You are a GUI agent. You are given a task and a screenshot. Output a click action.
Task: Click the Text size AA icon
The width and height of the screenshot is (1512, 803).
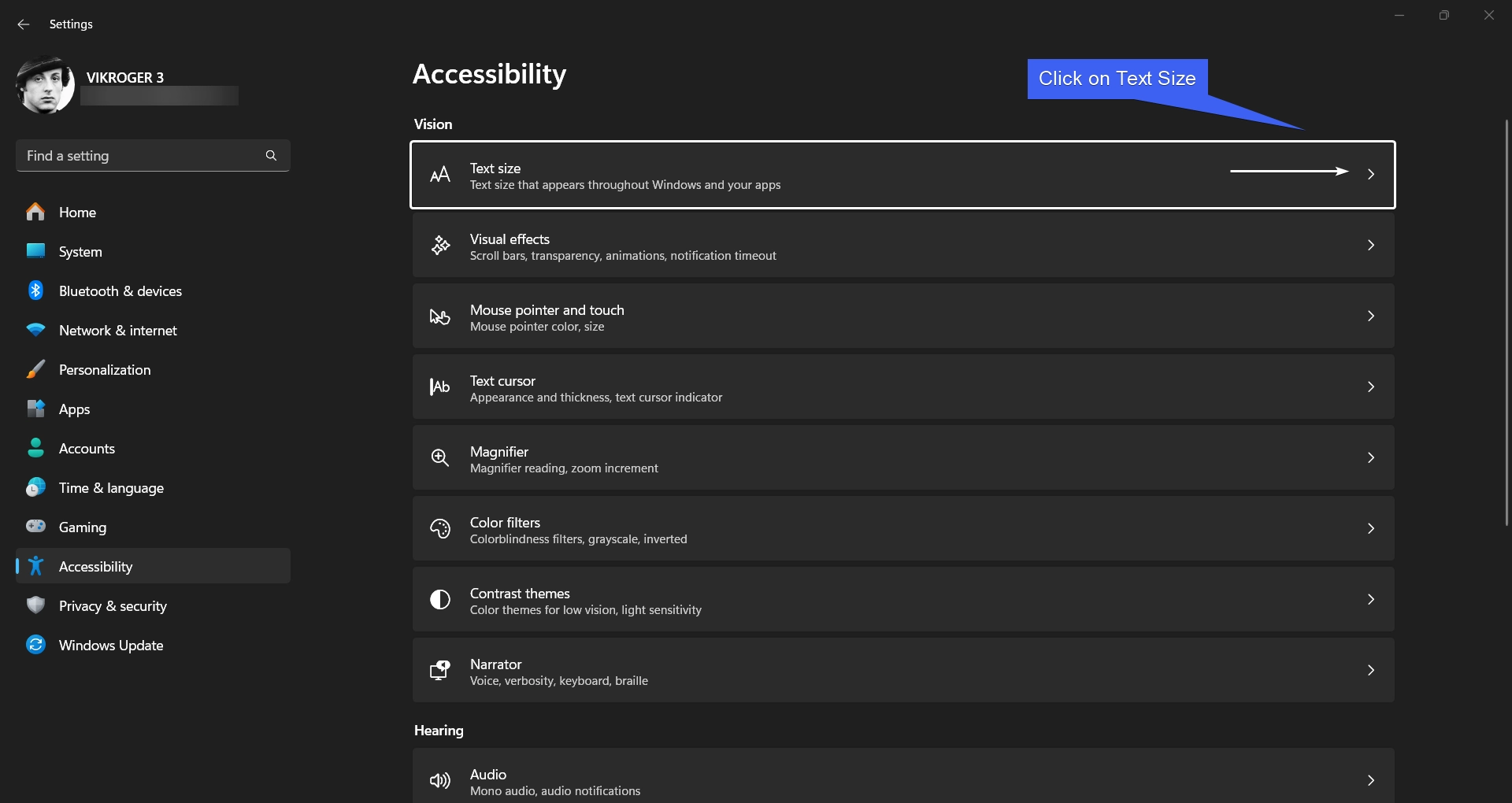point(440,175)
